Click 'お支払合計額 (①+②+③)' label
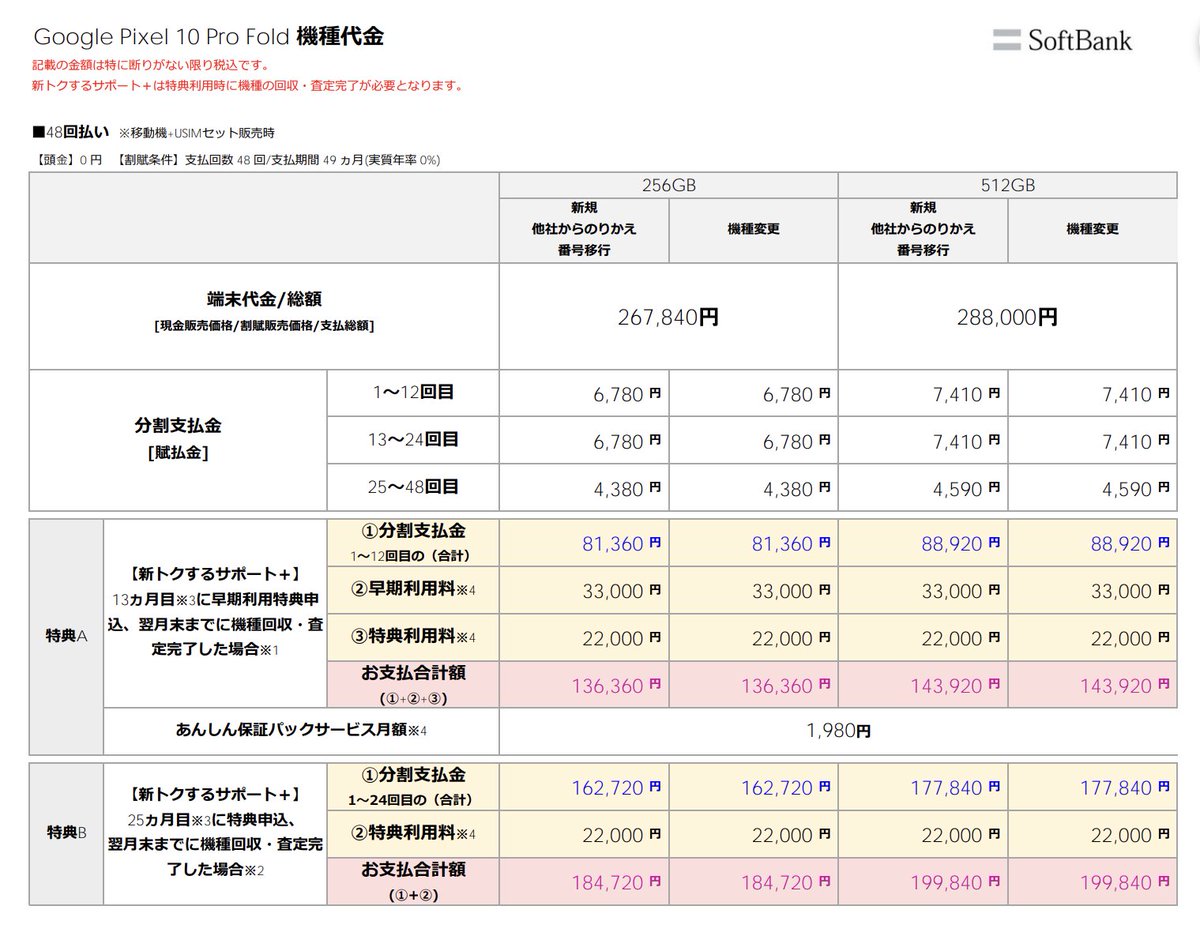 click(413, 684)
